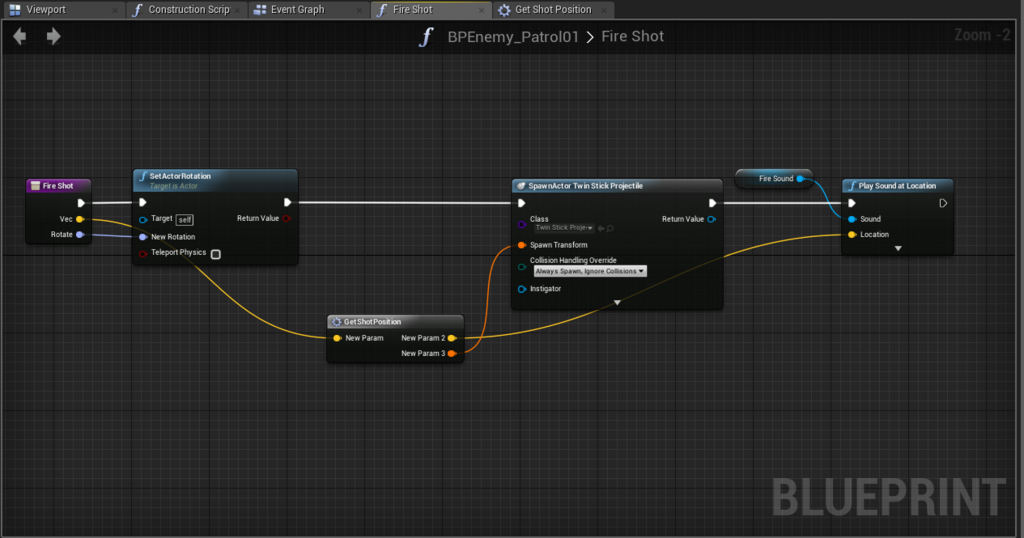
Task: Click the browse-to-asset magnifier beside Class
Action: (610, 229)
